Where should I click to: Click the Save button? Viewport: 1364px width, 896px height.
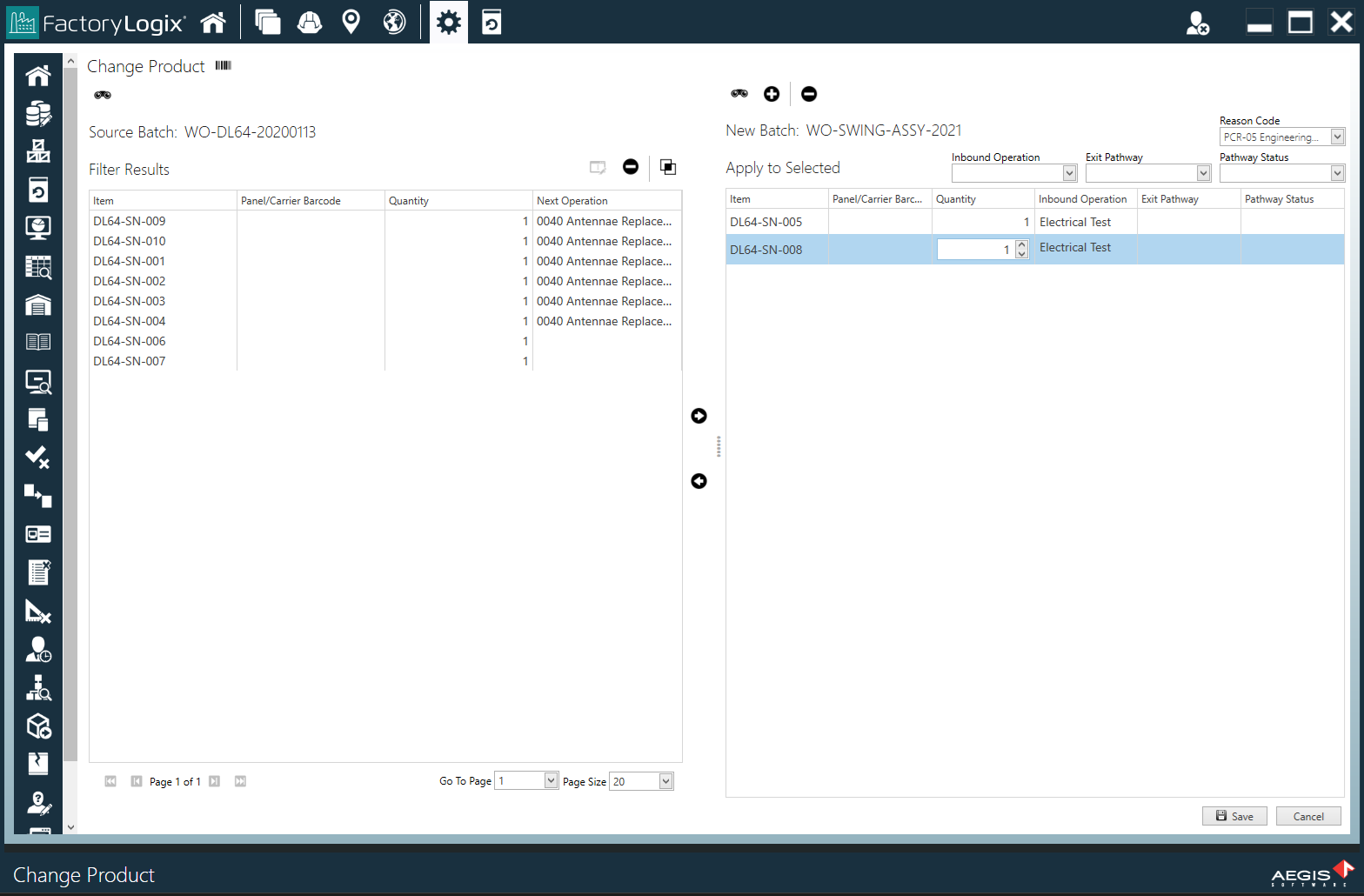pyautogui.click(x=1234, y=816)
